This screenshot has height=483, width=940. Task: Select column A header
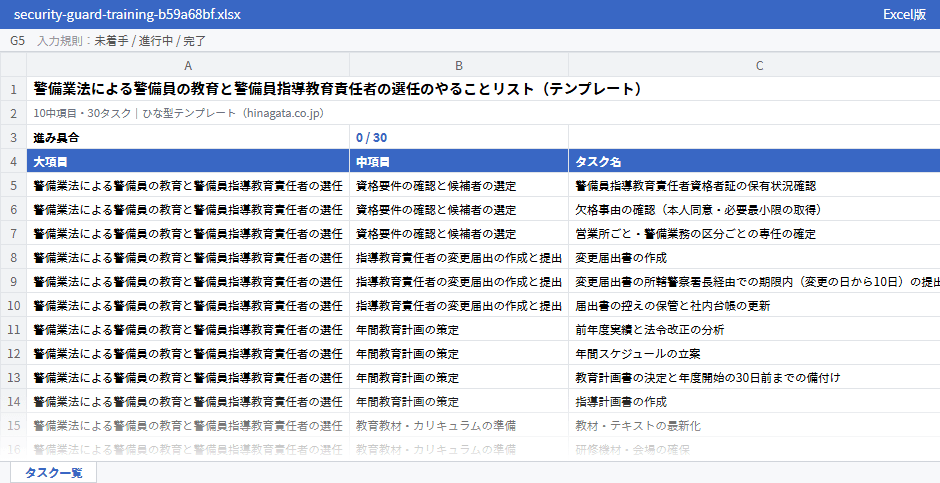click(188, 65)
